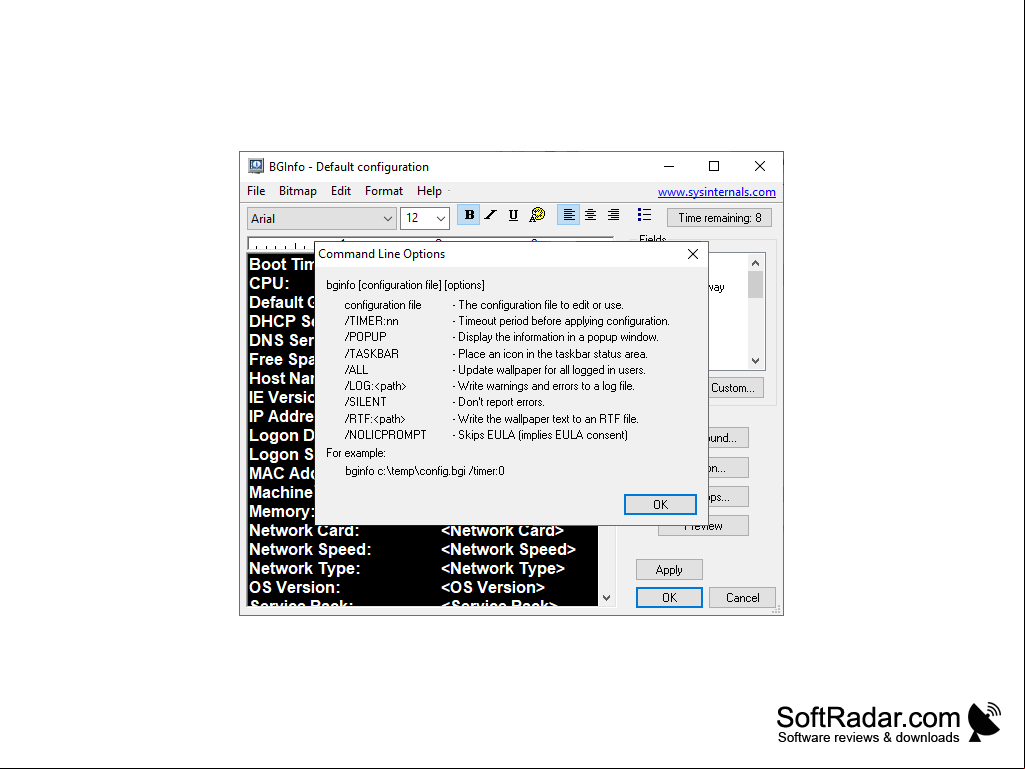Screen dimensions: 1025x769
Task: Open the Custom... fields button
Action: click(735, 388)
